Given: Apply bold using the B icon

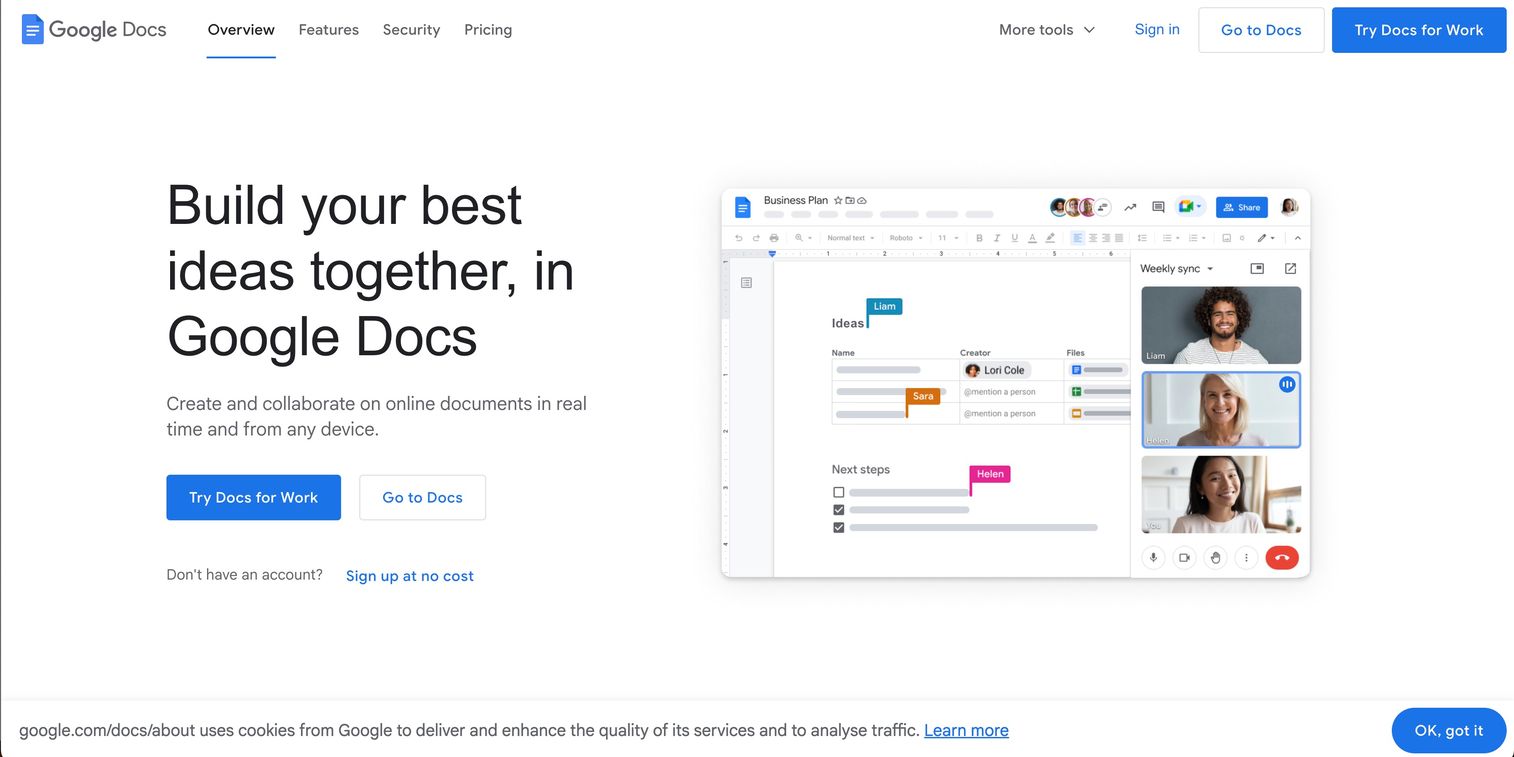Looking at the screenshot, I should [x=979, y=238].
